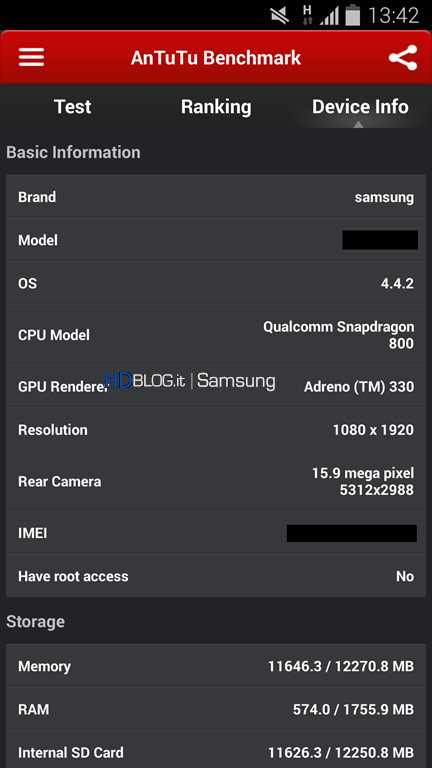
Task: Tap the AnTuTu Benchmark title
Action: tap(216, 58)
